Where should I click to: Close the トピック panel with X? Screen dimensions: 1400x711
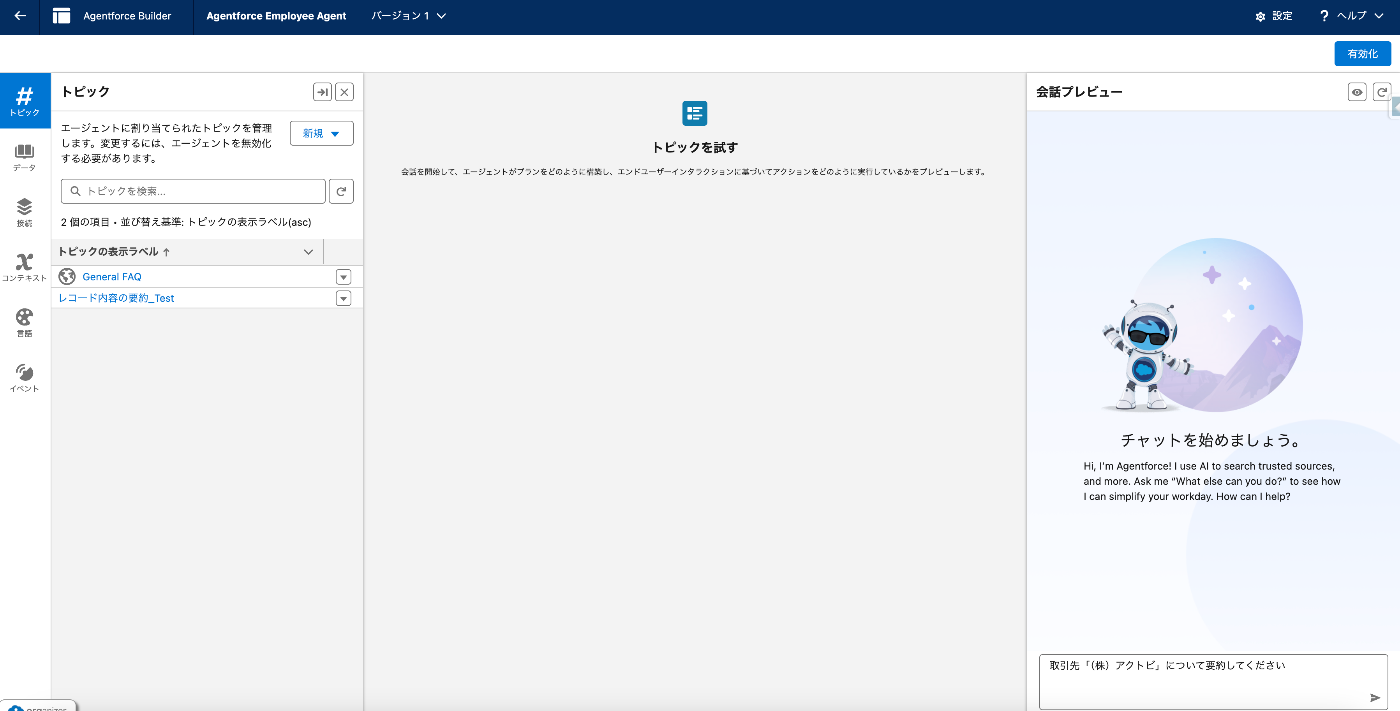click(x=344, y=92)
